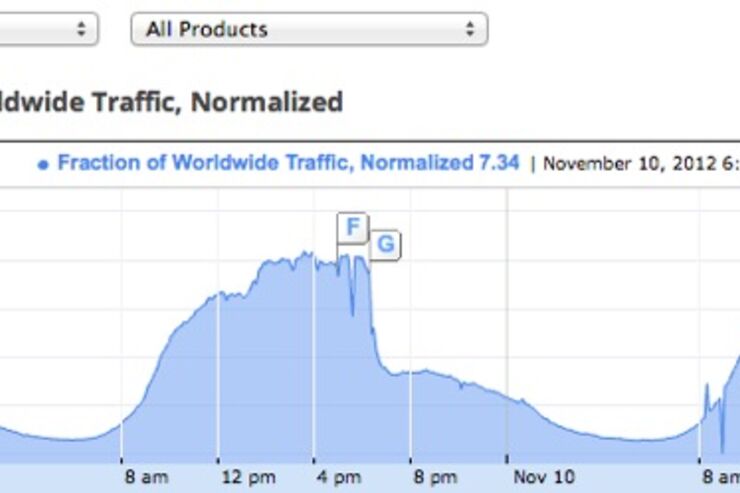The height and width of the screenshot is (493, 740).
Task: Click the legend label Fraction of Worldwide Traffic, Normalized
Action: 266,163
